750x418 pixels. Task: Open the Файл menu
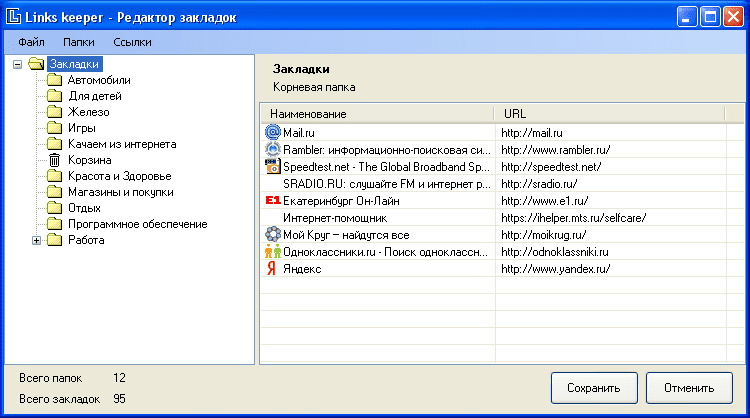coord(31,42)
